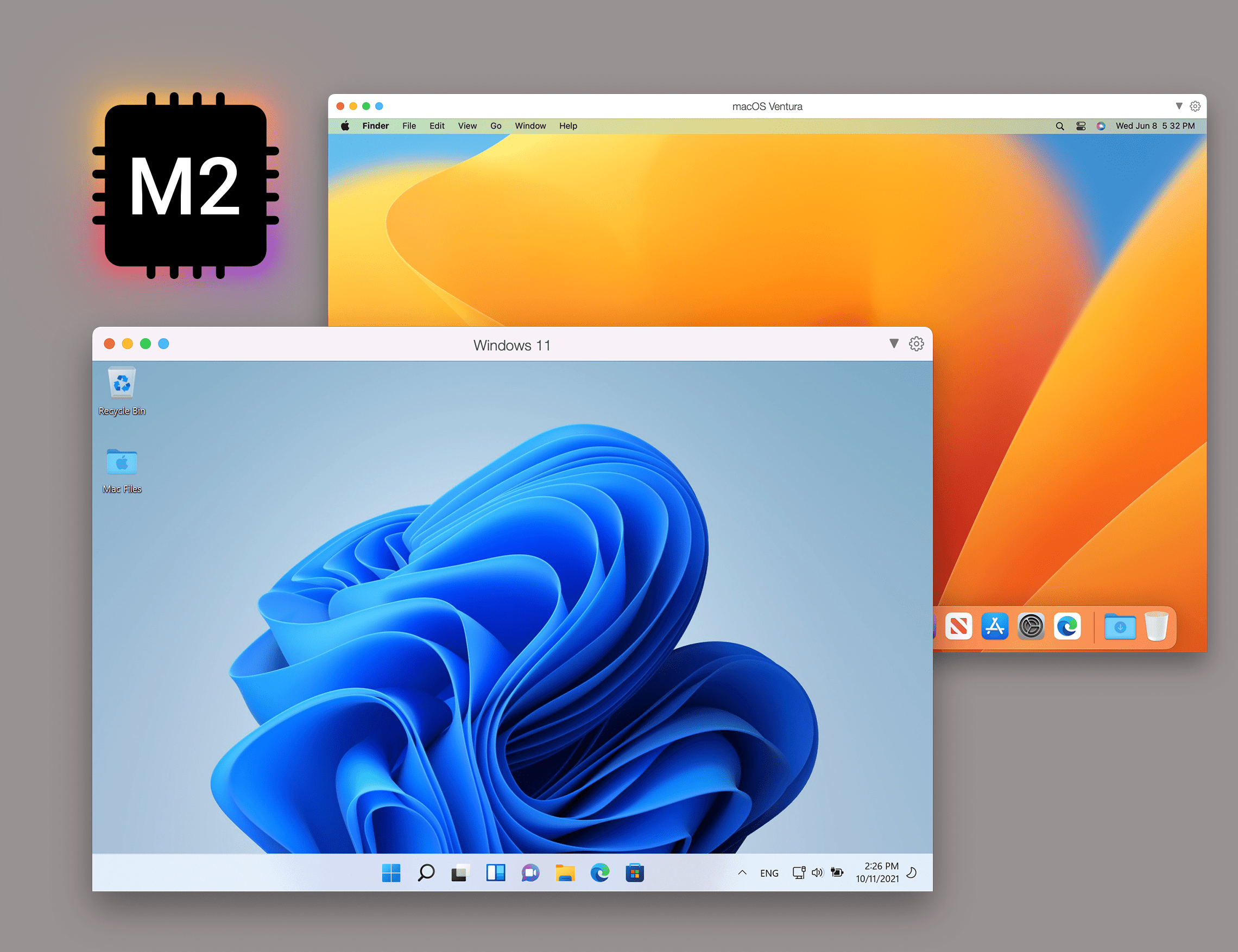This screenshot has height=952, width=1238.
Task: Click the Siri icon in menu bar
Action: [1101, 126]
